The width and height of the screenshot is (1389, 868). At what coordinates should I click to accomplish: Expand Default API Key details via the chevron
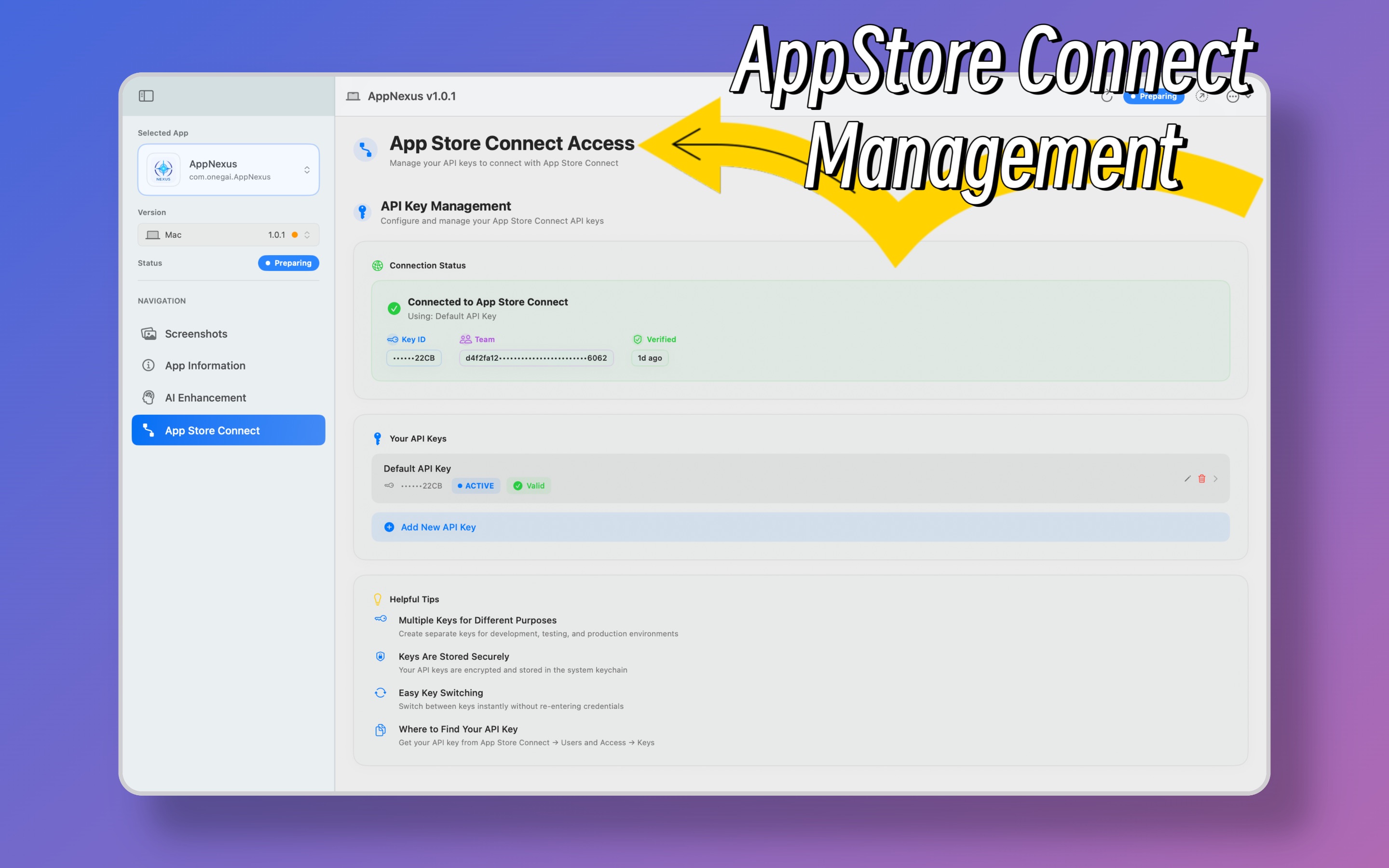(1215, 478)
